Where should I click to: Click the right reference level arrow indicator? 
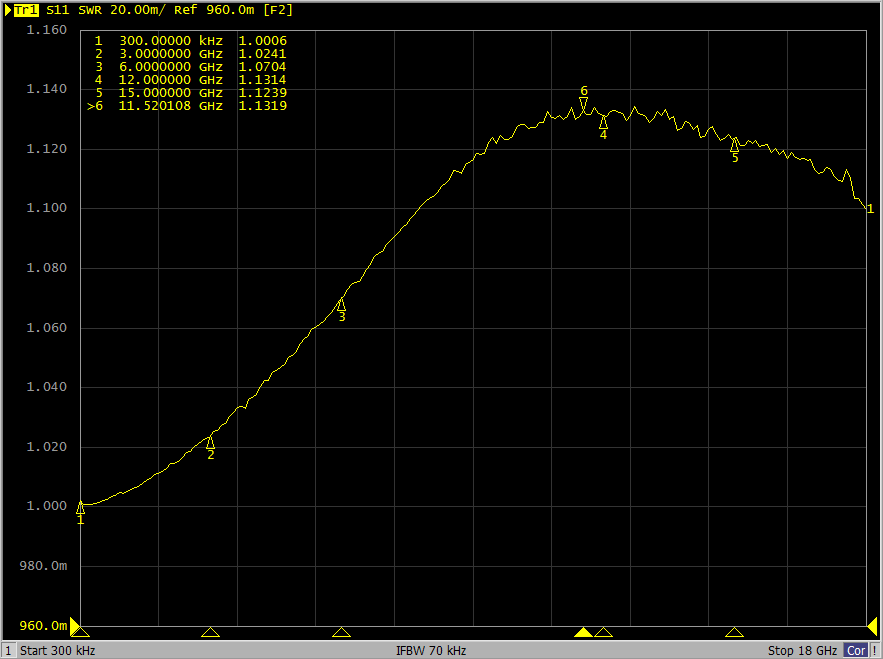[x=871, y=626]
